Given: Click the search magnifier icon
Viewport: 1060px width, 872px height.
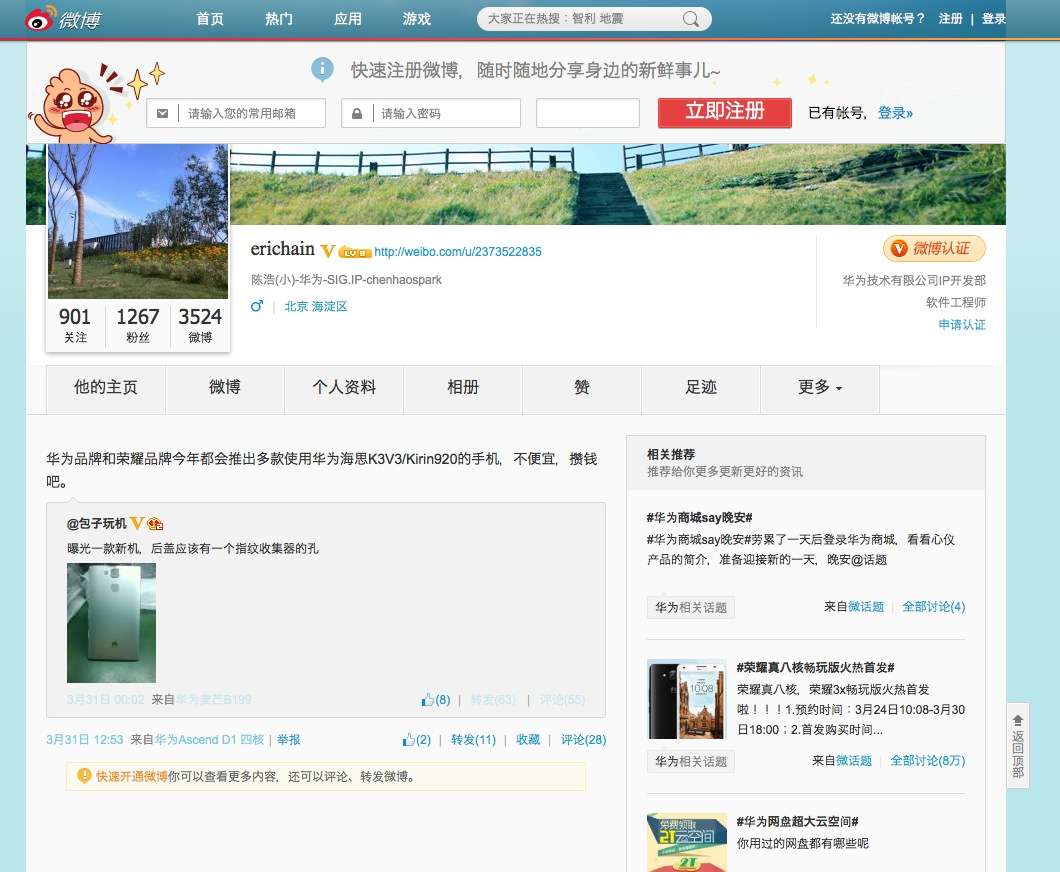Looking at the screenshot, I should point(690,19).
